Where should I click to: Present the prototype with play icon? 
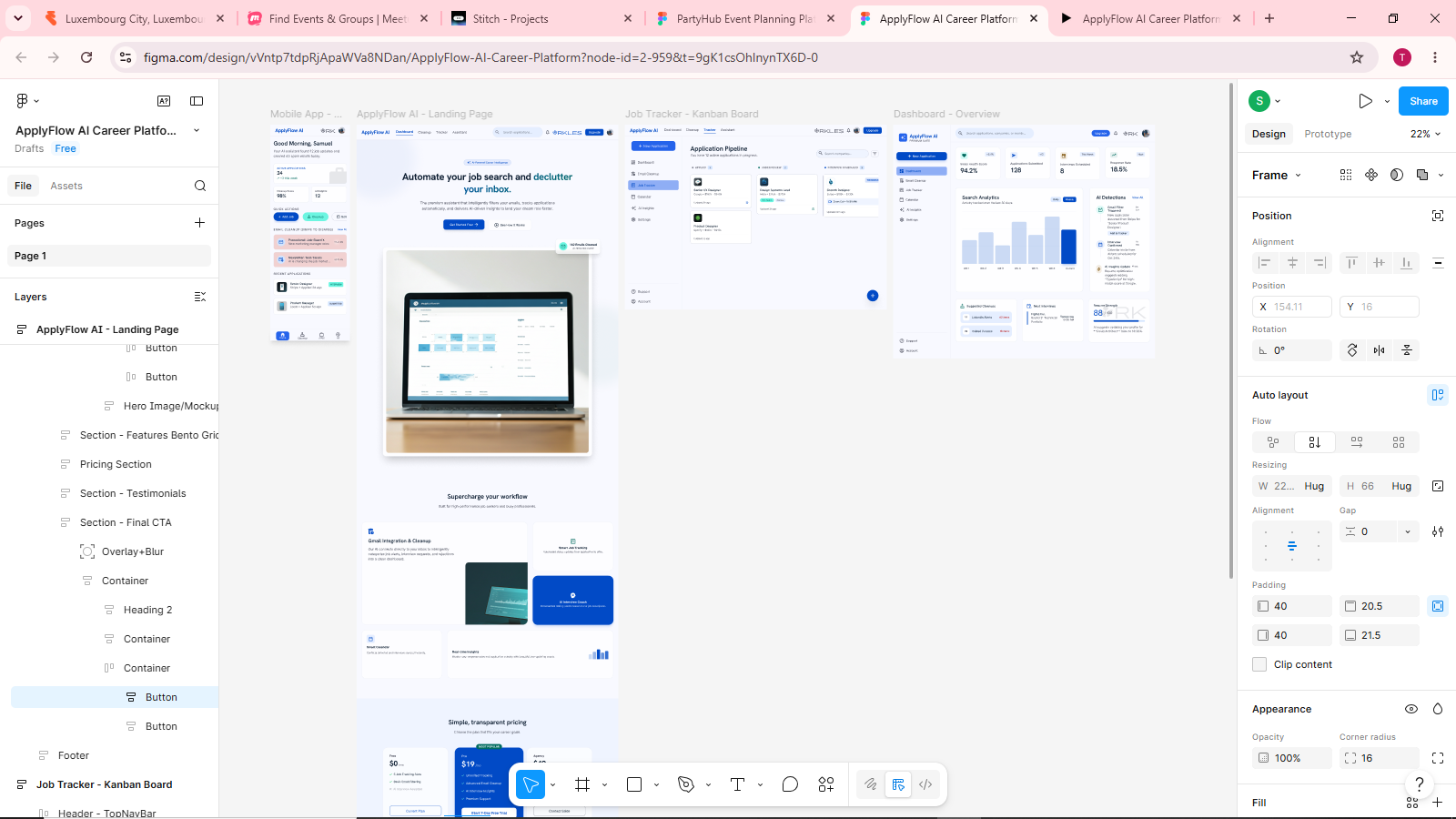[1365, 101]
